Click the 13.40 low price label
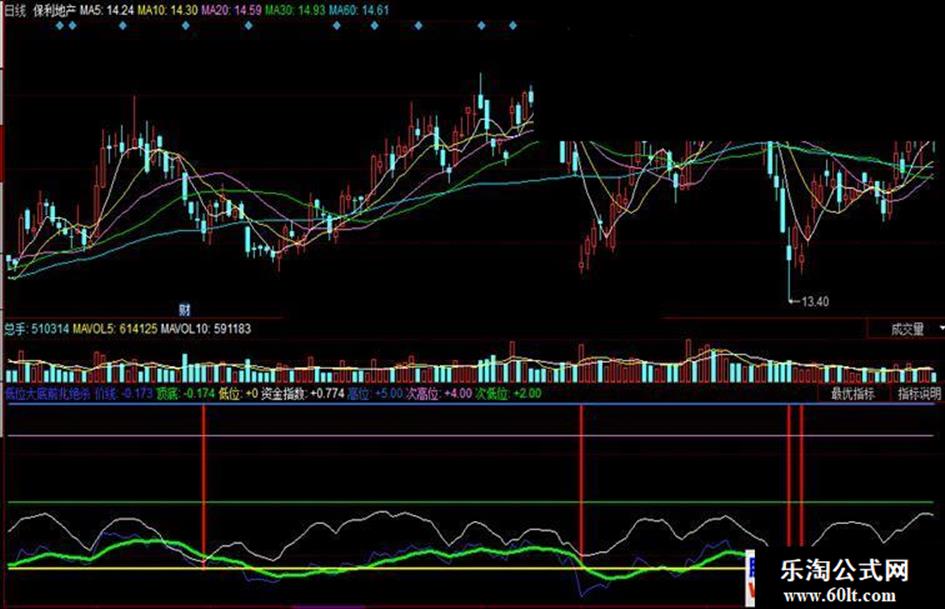The image size is (945, 609). (x=815, y=301)
